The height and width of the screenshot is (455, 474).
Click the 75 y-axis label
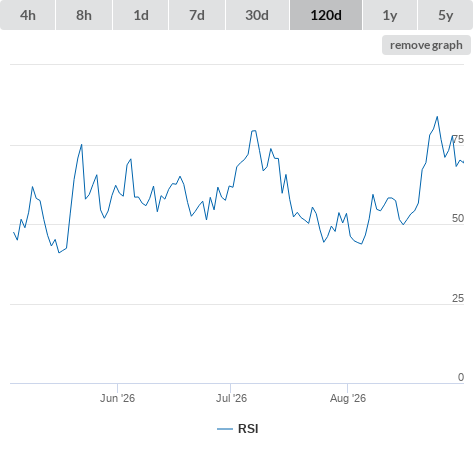coord(458,139)
